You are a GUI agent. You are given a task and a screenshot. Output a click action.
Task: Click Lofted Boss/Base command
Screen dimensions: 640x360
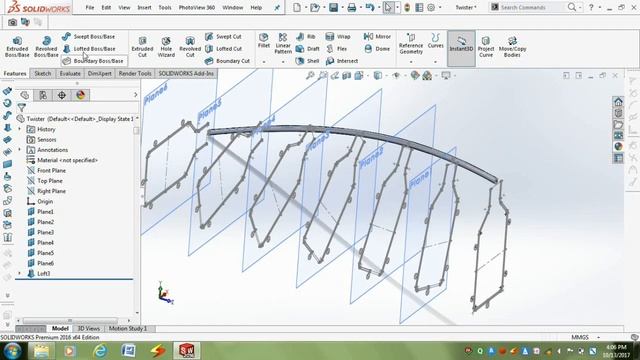tap(89, 49)
